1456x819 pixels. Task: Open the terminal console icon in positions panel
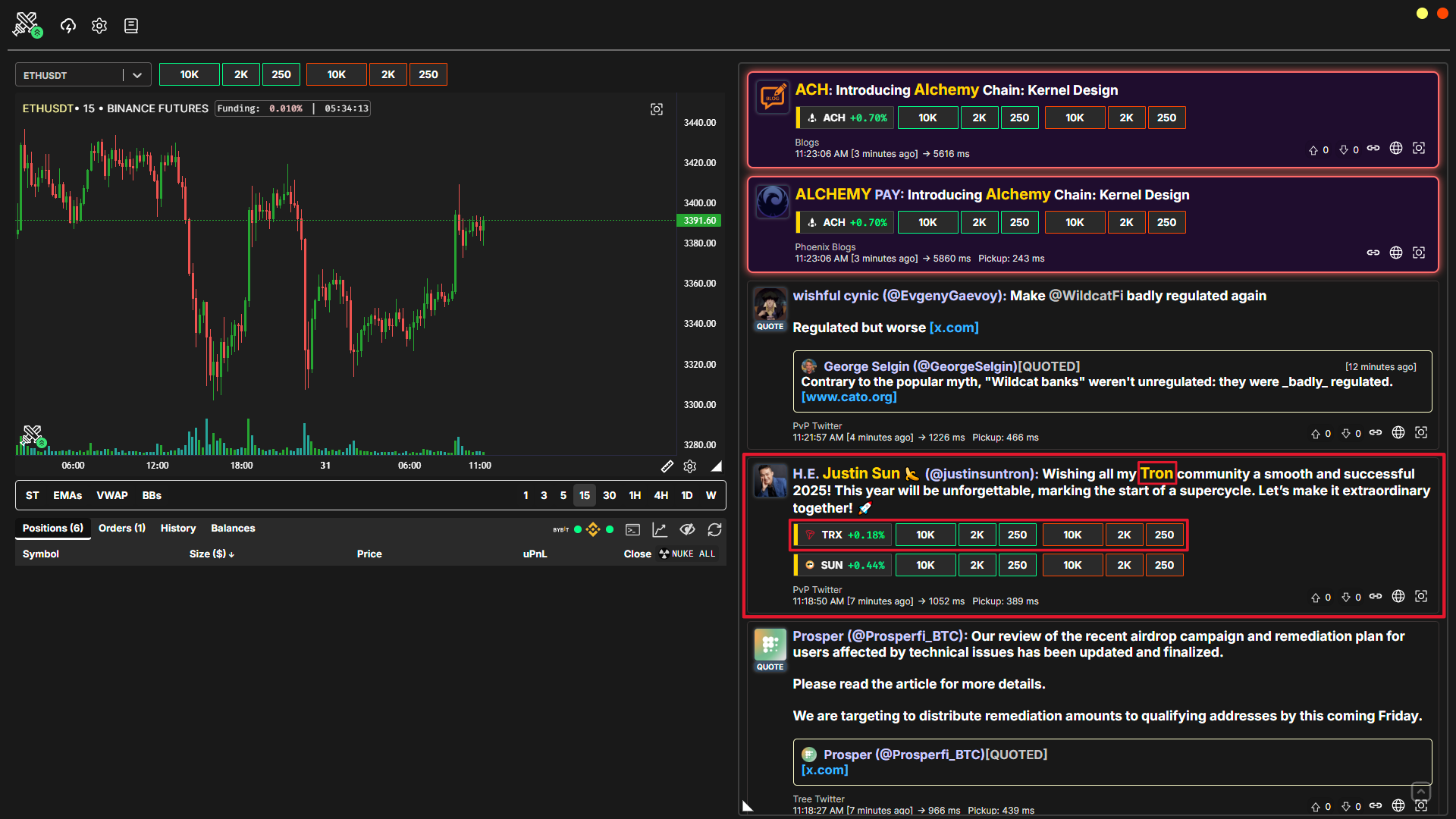tap(632, 529)
